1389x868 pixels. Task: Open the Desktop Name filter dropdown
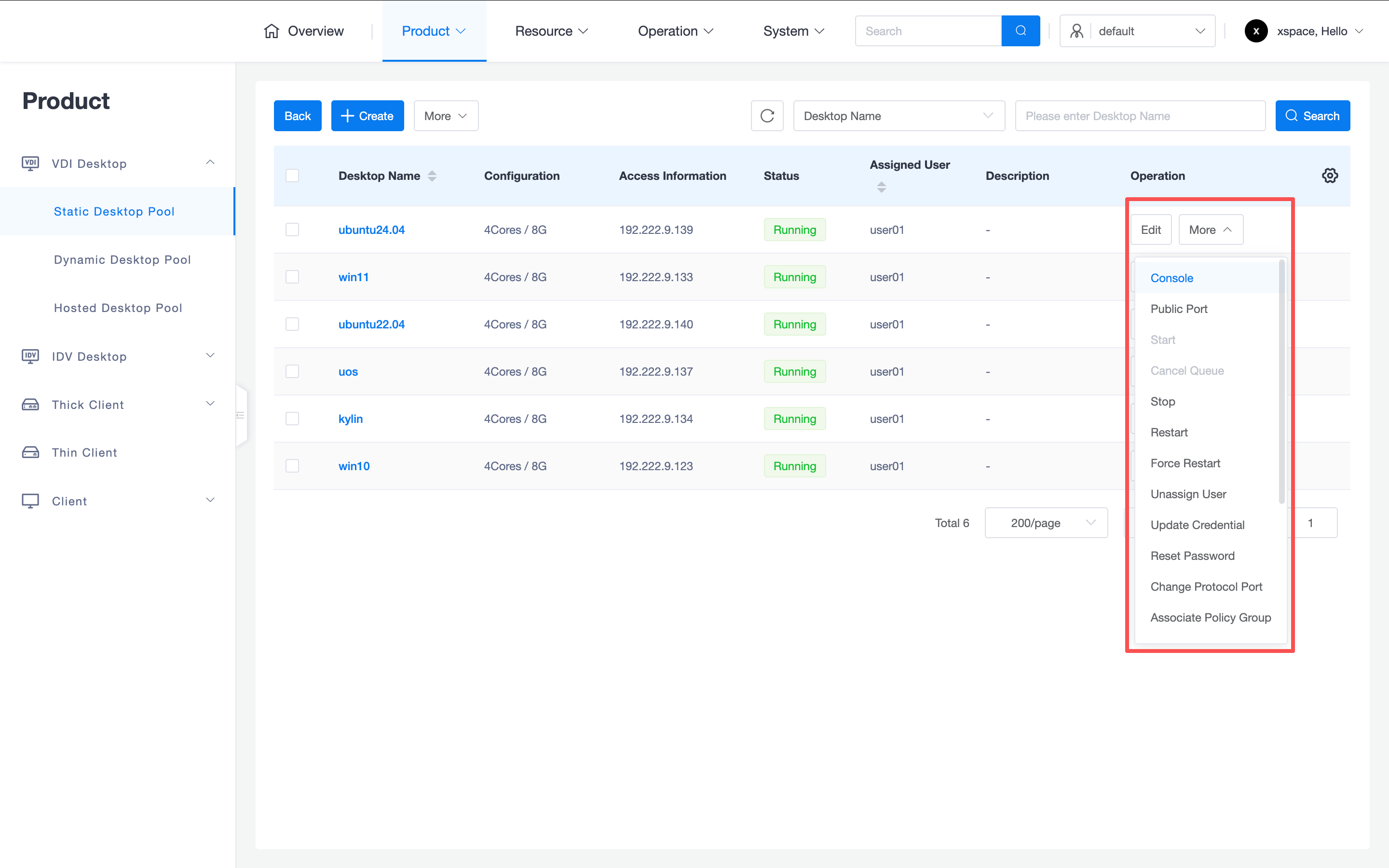click(898, 116)
